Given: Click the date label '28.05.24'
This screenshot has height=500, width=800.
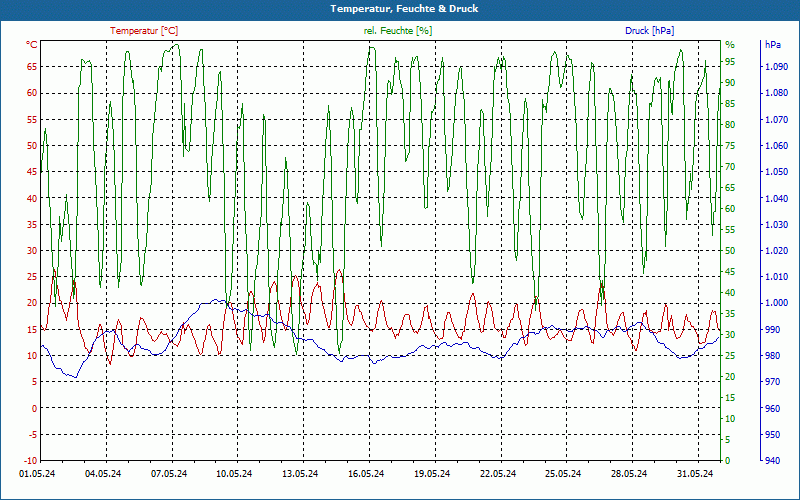Looking at the screenshot, I should pyautogui.click(x=629, y=474).
